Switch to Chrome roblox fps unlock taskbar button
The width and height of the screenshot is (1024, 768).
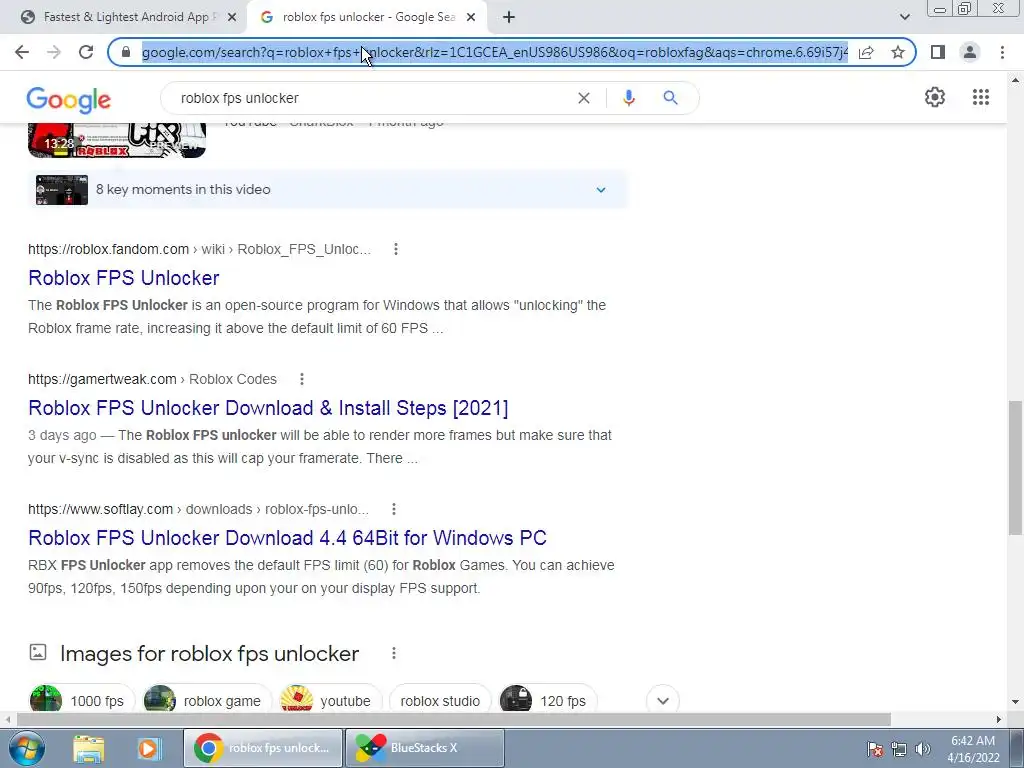coord(263,748)
